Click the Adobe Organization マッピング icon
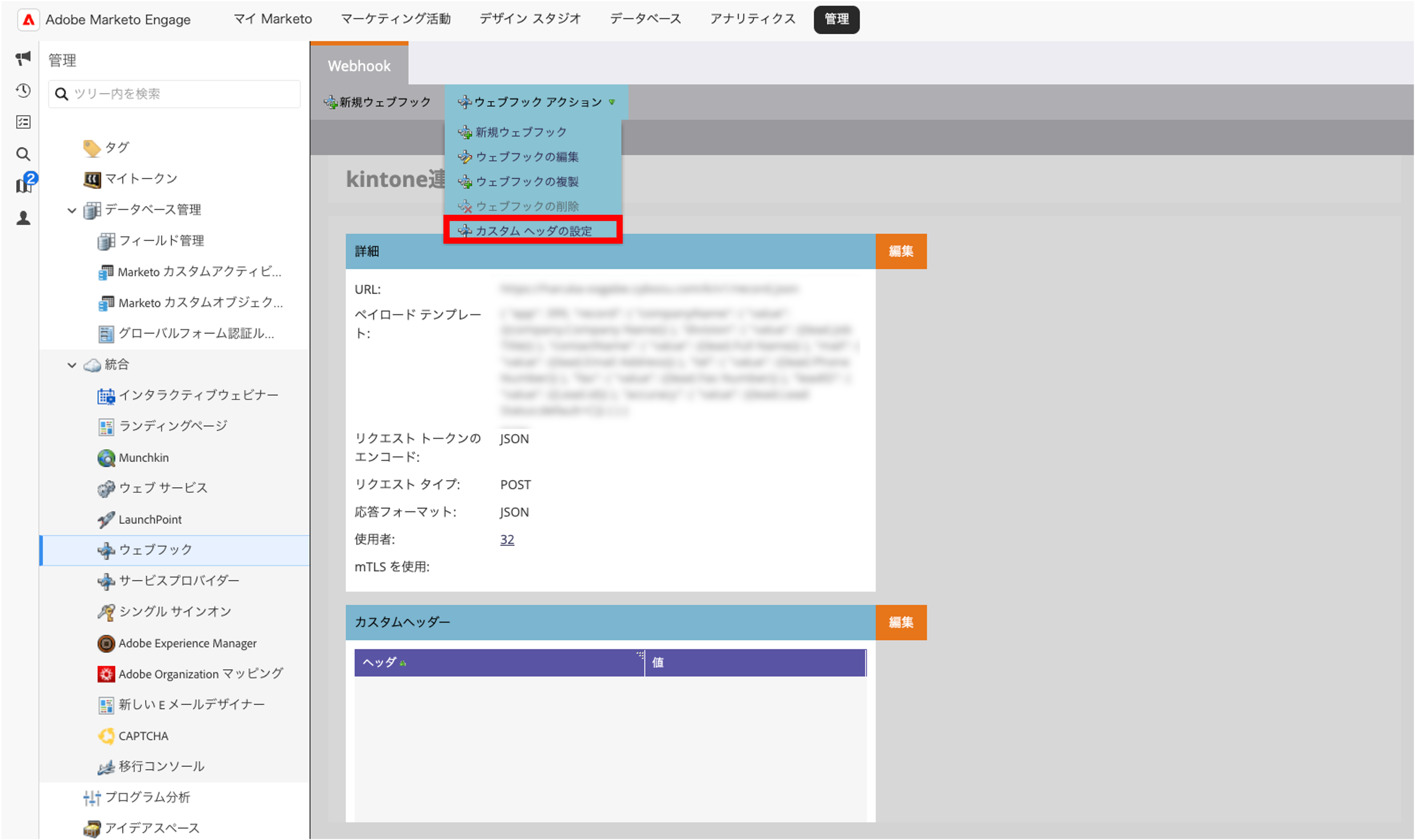This screenshot has width=1415, height=840. (106, 674)
